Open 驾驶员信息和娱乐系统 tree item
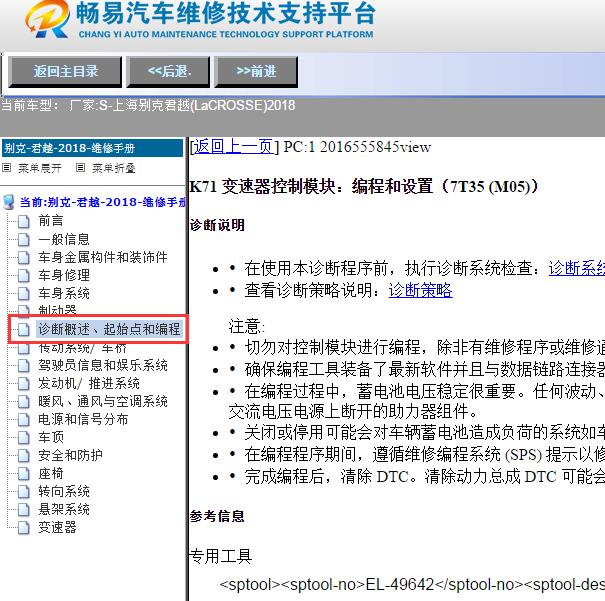This screenshot has width=605, height=601. tap(103, 365)
